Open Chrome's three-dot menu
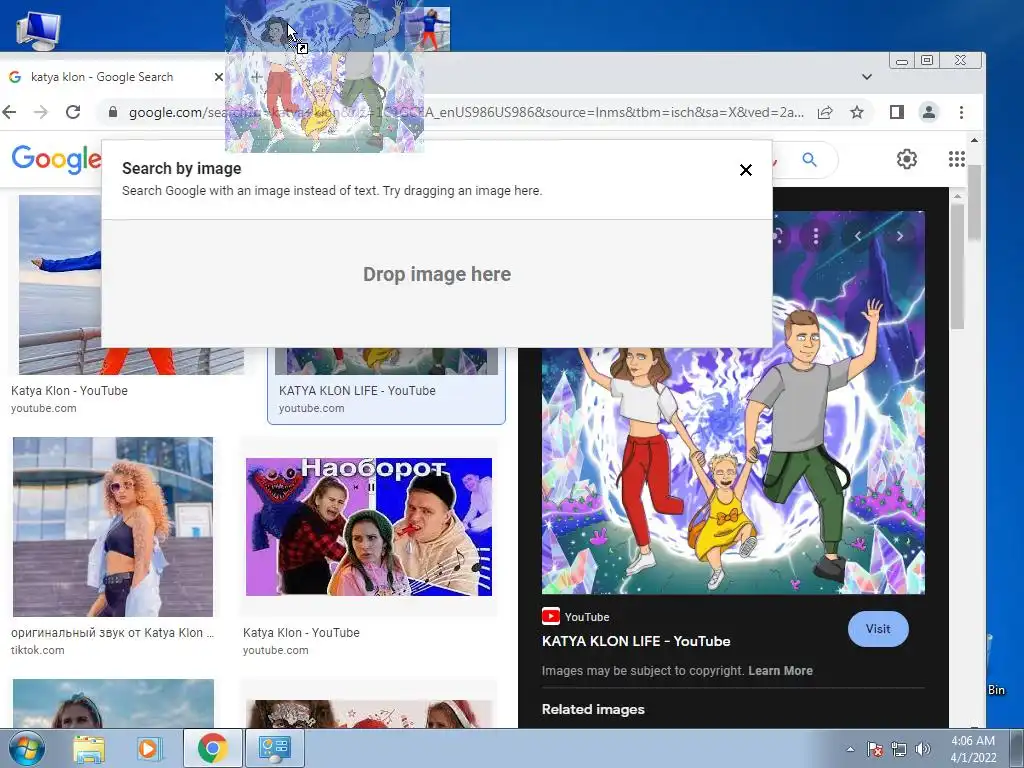 pyautogui.click(x=961, y=112)
